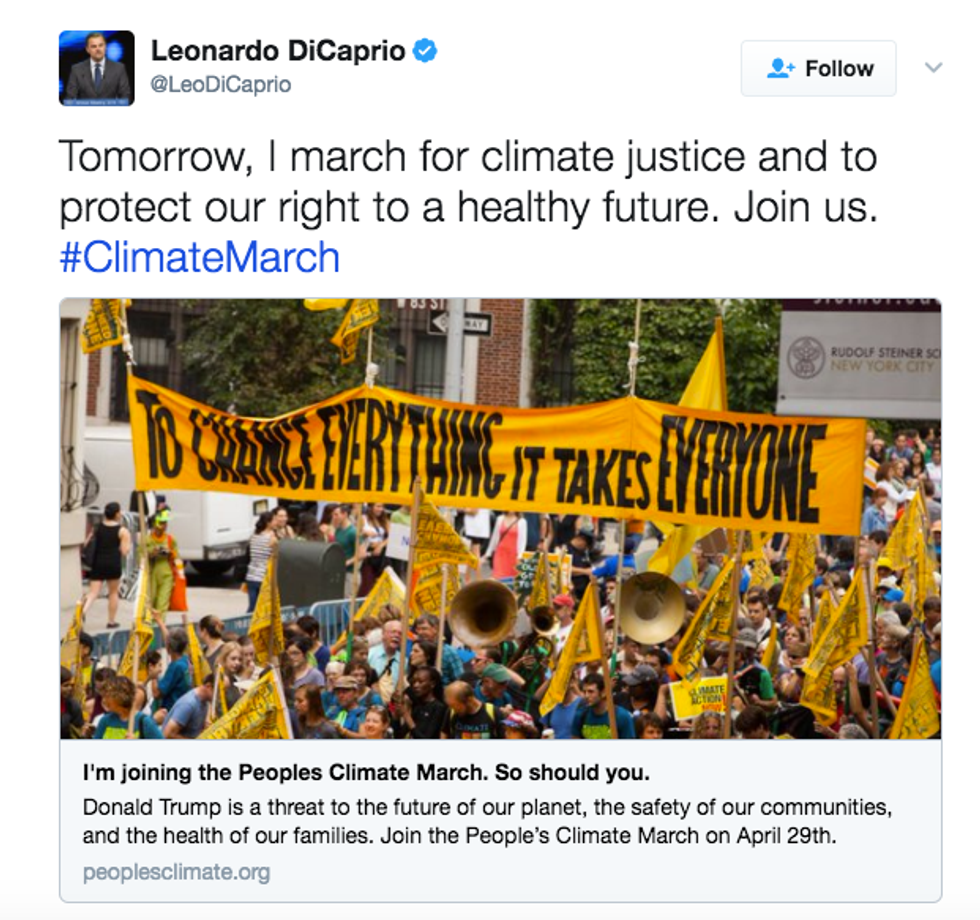
Task: Click the Leonardo DiCaprio display name
Action: coord(278,51)
